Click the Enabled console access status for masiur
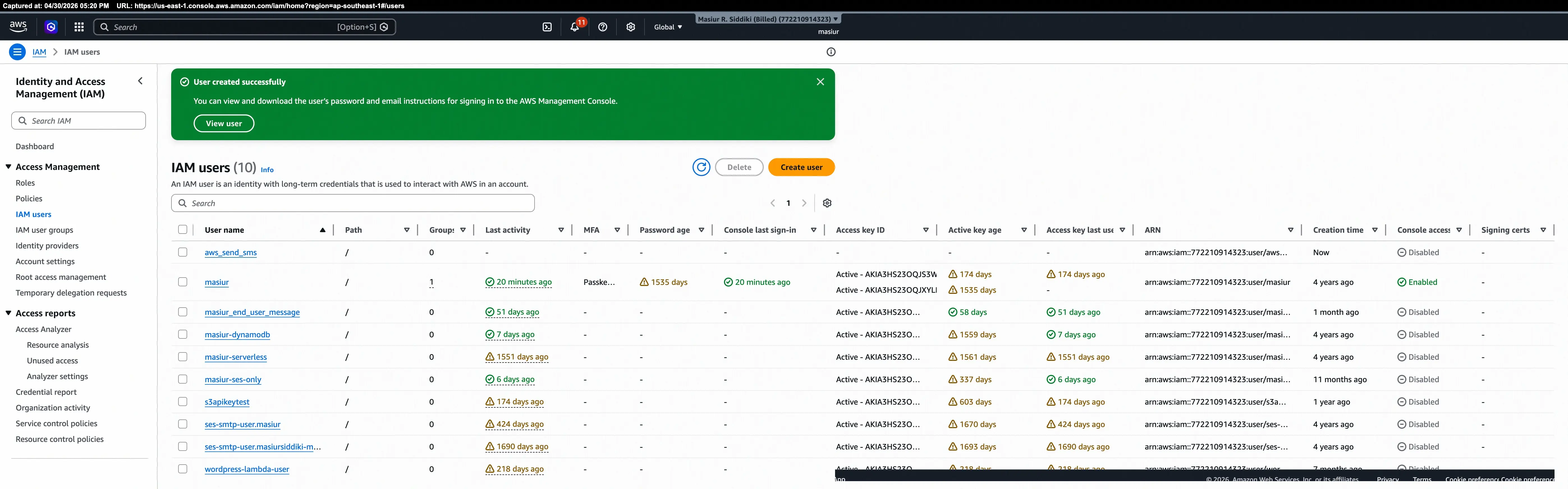 [1417, 282]
